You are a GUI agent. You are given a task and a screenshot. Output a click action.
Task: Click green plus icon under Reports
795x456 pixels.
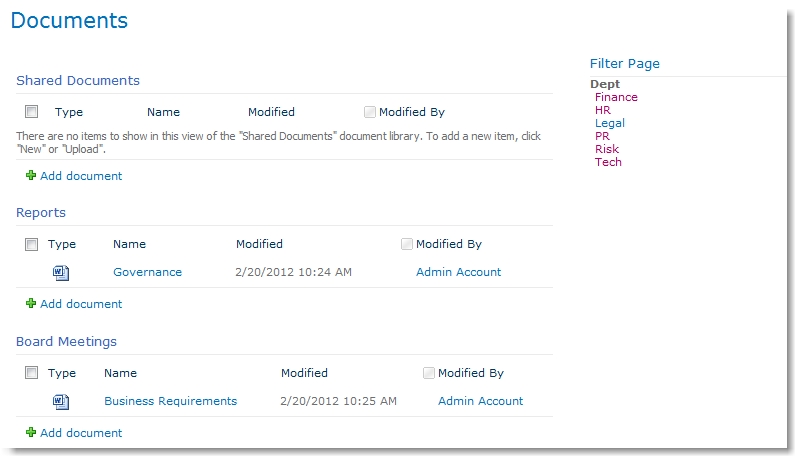pos(31,304)
